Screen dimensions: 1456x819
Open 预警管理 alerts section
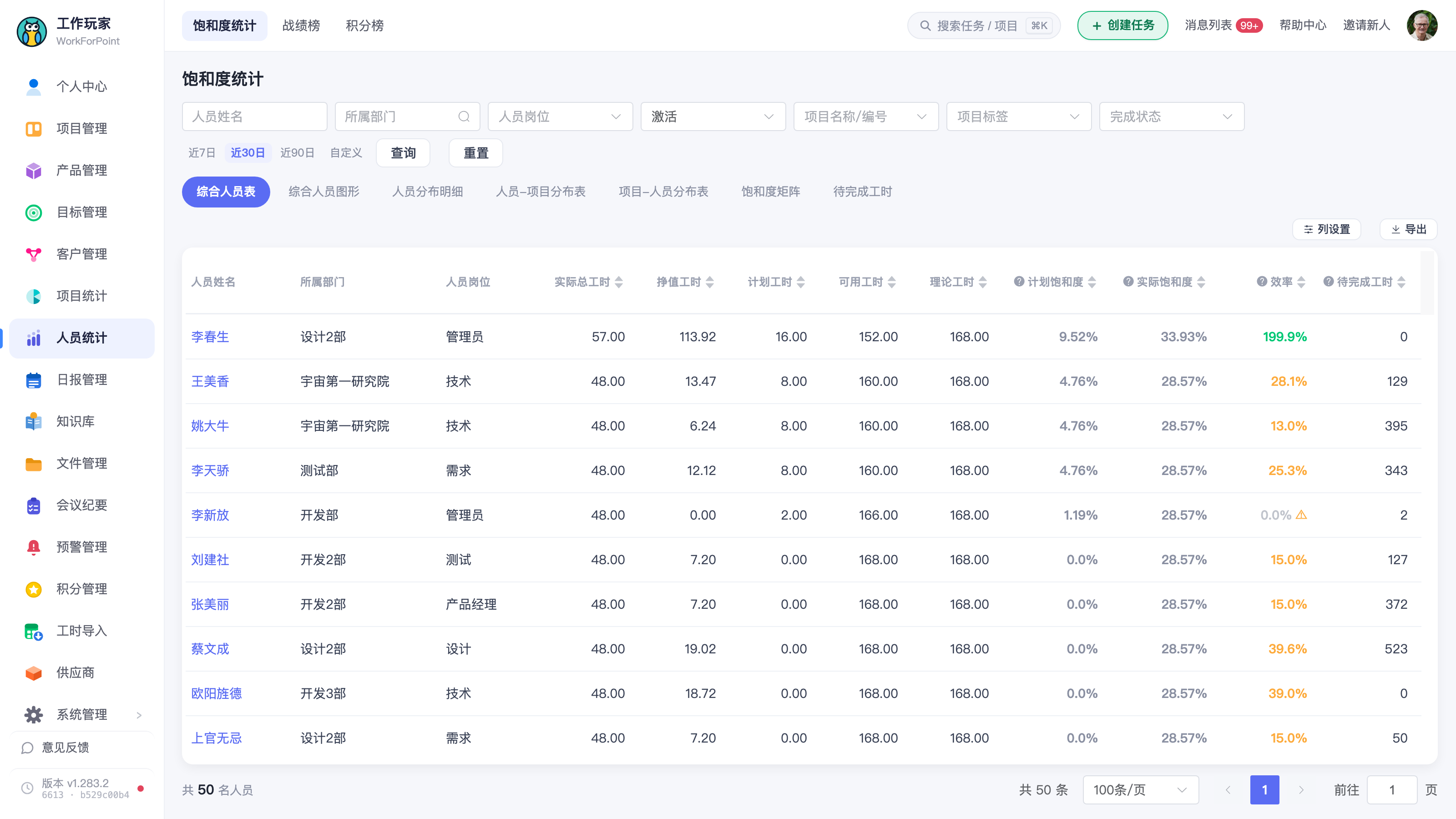[81, 546]
